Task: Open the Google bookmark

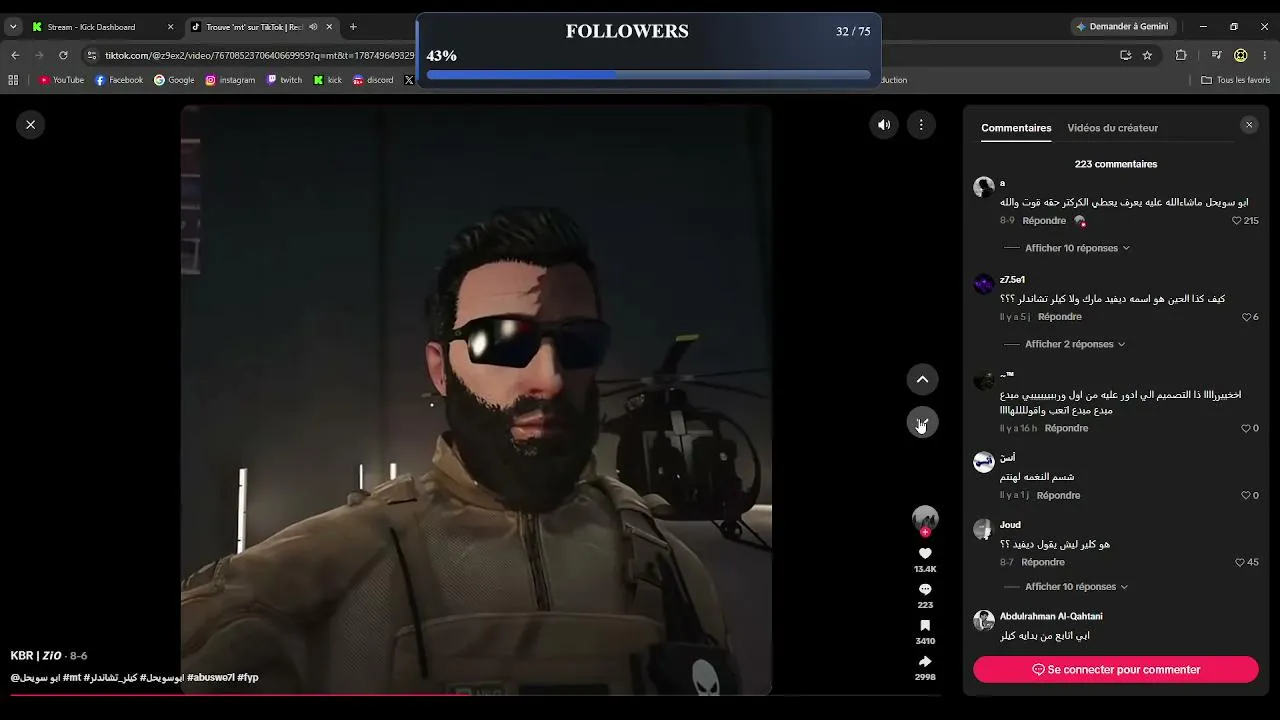Action: [x=174, y=80]
